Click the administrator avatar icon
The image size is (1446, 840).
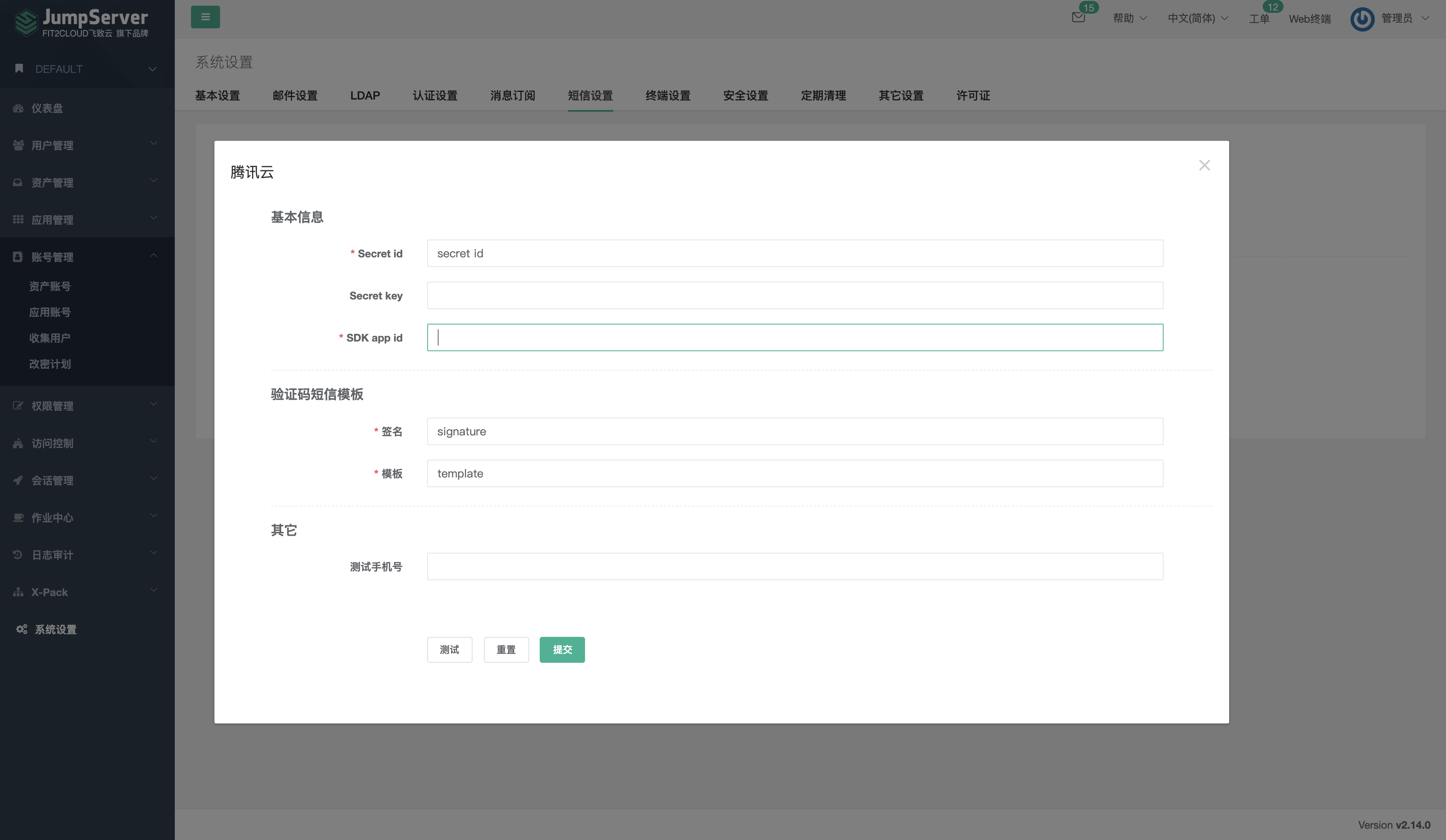pos(1362,19)
